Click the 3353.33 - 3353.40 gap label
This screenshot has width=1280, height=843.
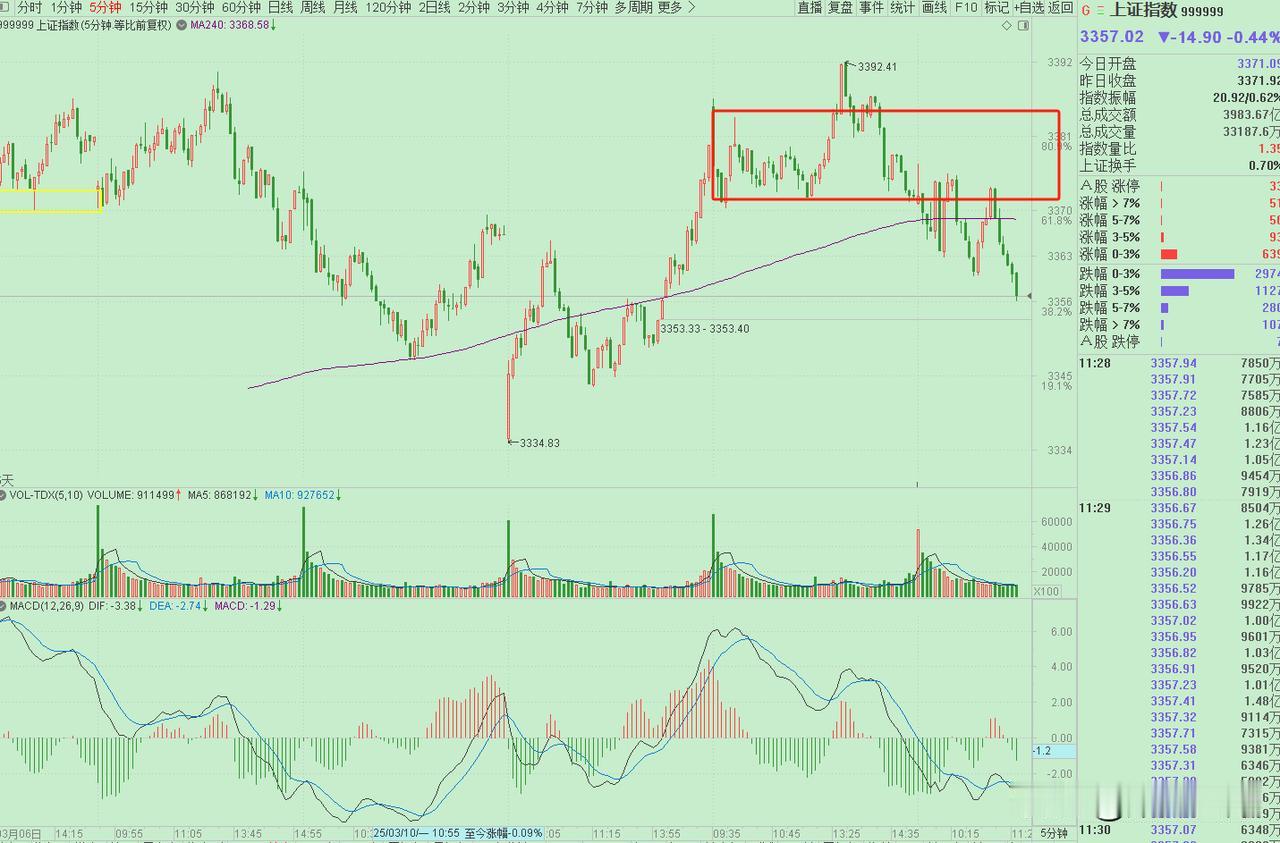704,328
